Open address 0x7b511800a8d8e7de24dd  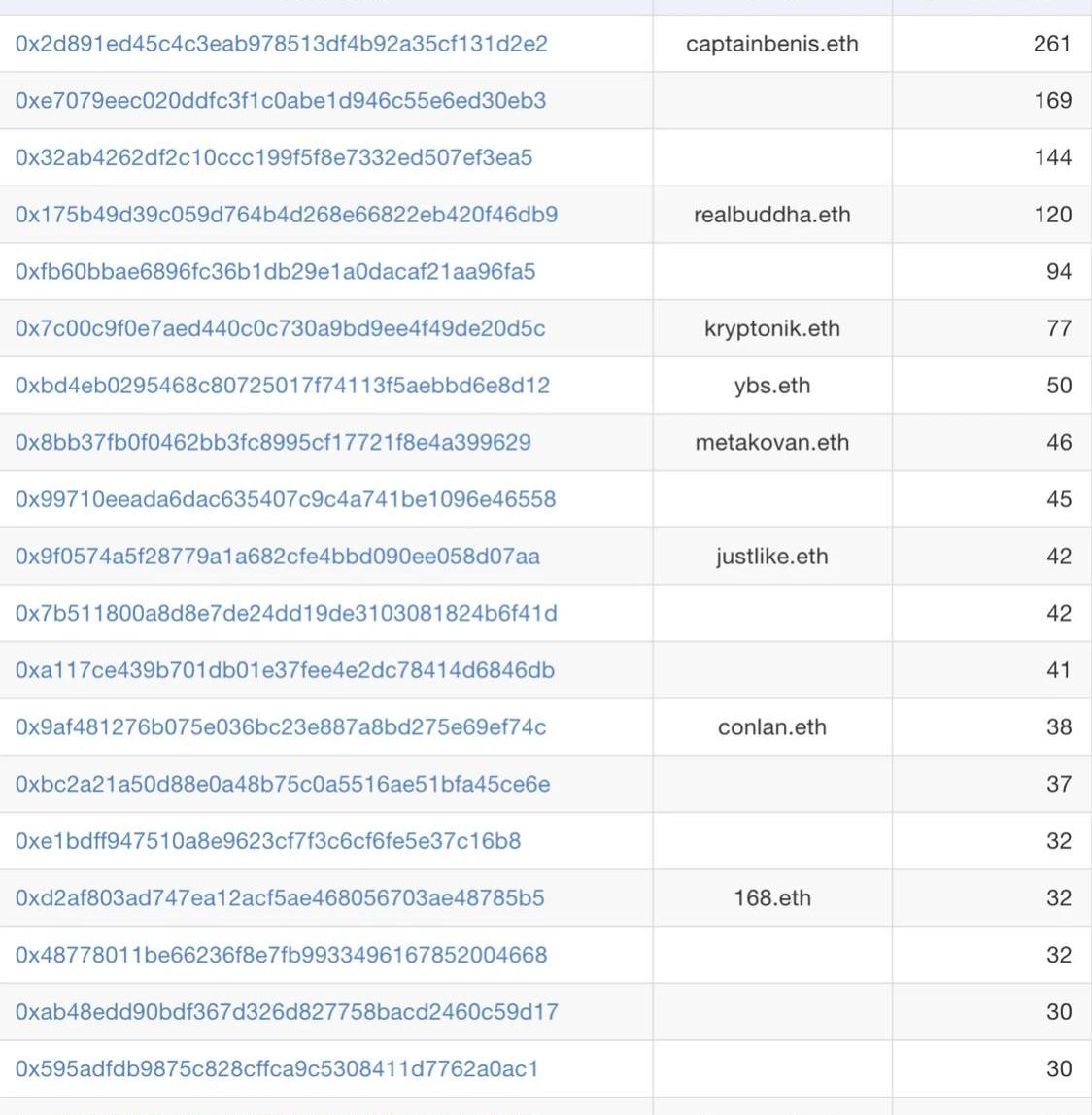287,613
